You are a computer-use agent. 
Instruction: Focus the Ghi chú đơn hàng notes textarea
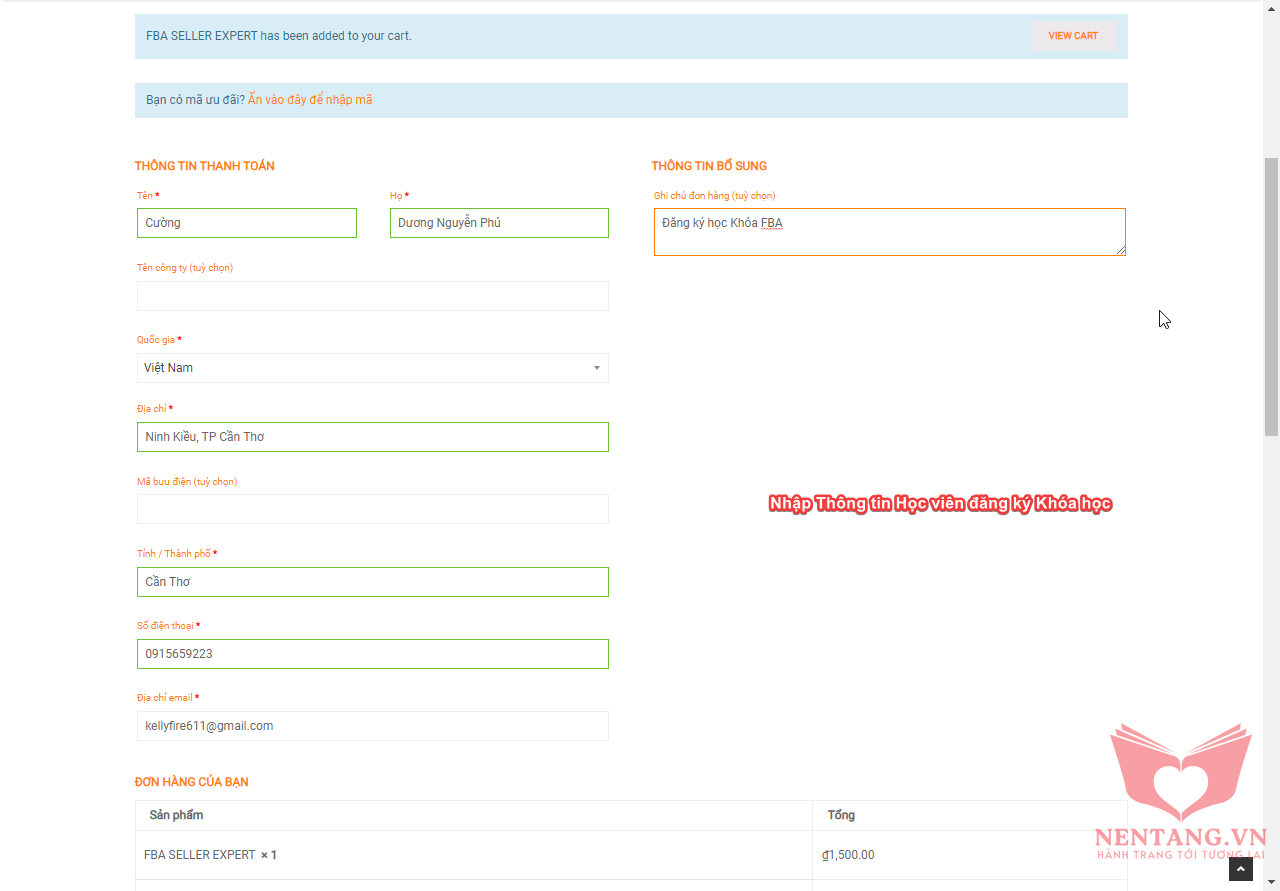[888, 232]
